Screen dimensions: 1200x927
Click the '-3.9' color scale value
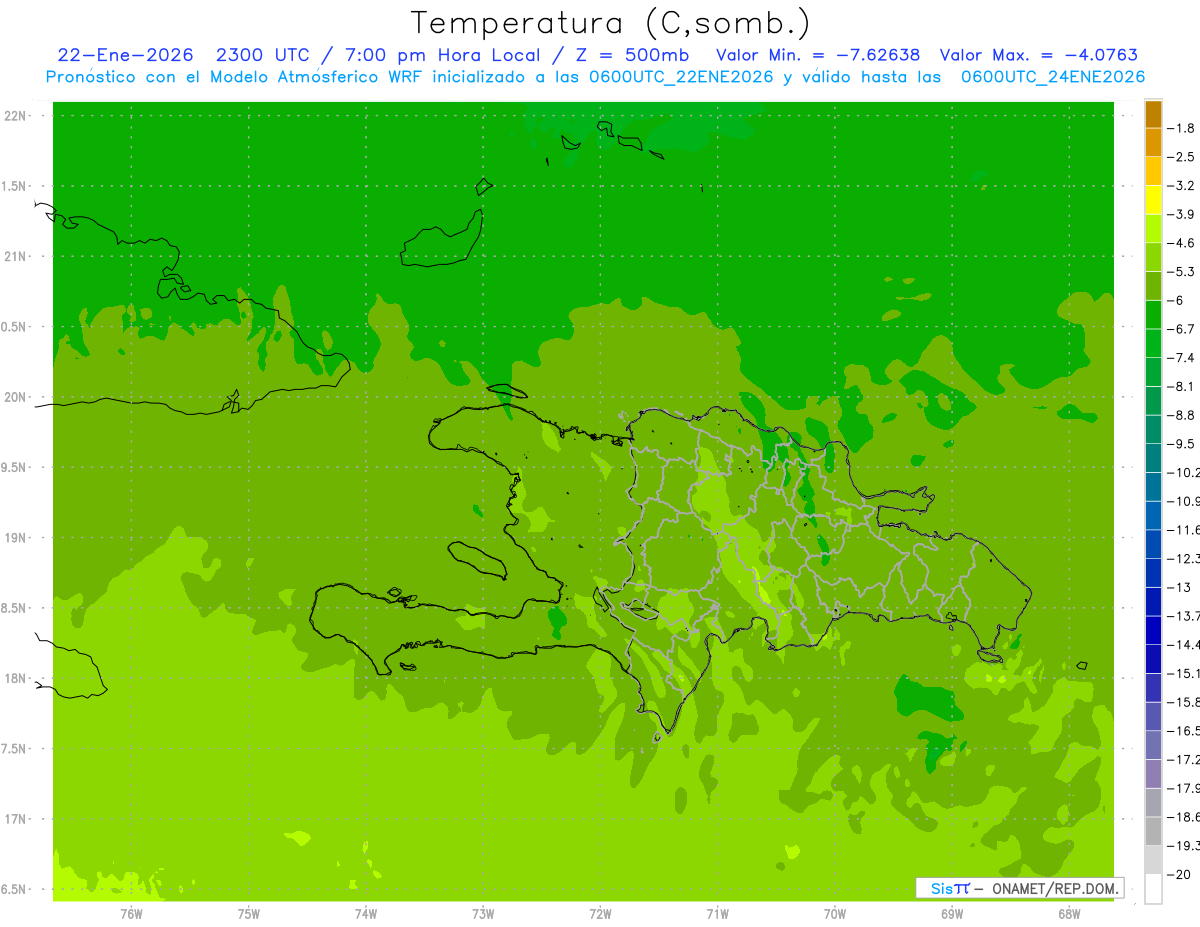pyautogui.click(x=1180, y=214)
